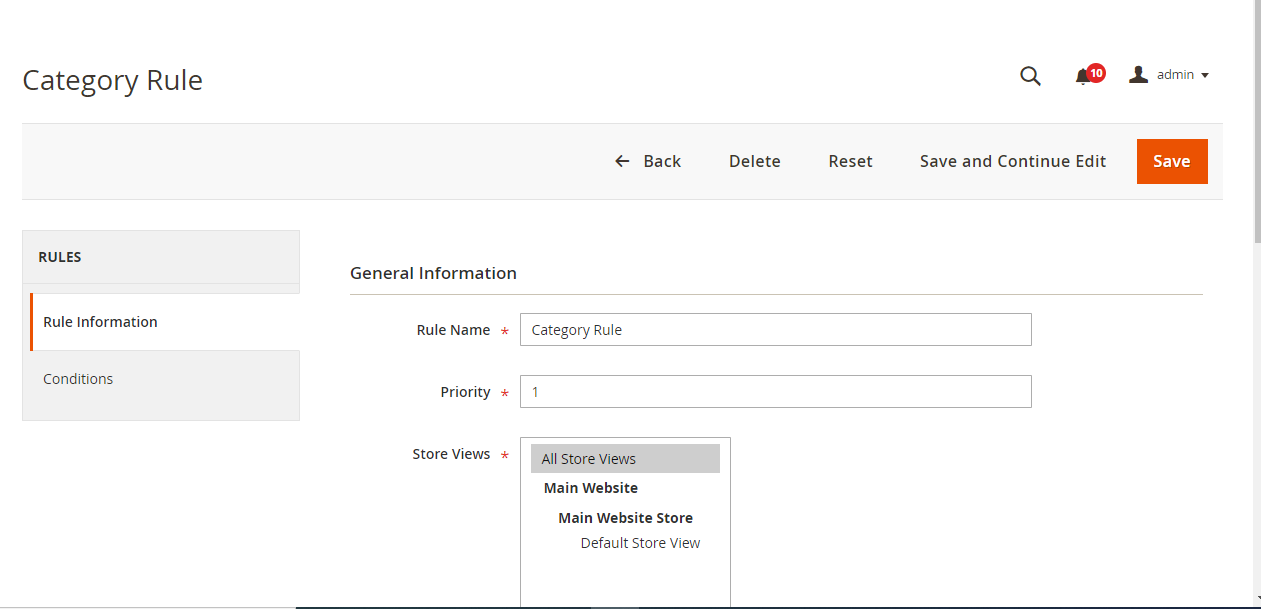Open the search magnifier icon

pos(1030,76)
